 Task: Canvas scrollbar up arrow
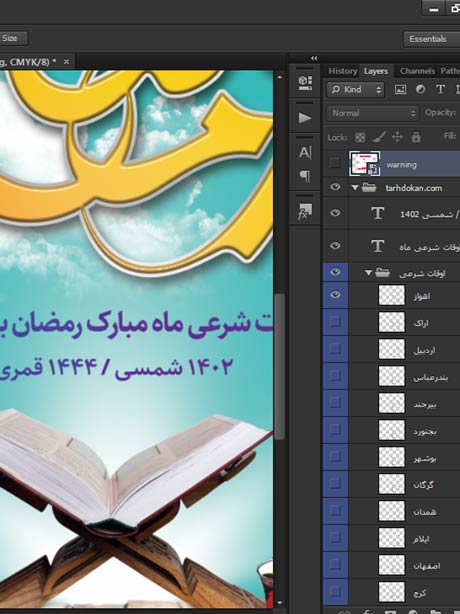click(x=279, y=77)
